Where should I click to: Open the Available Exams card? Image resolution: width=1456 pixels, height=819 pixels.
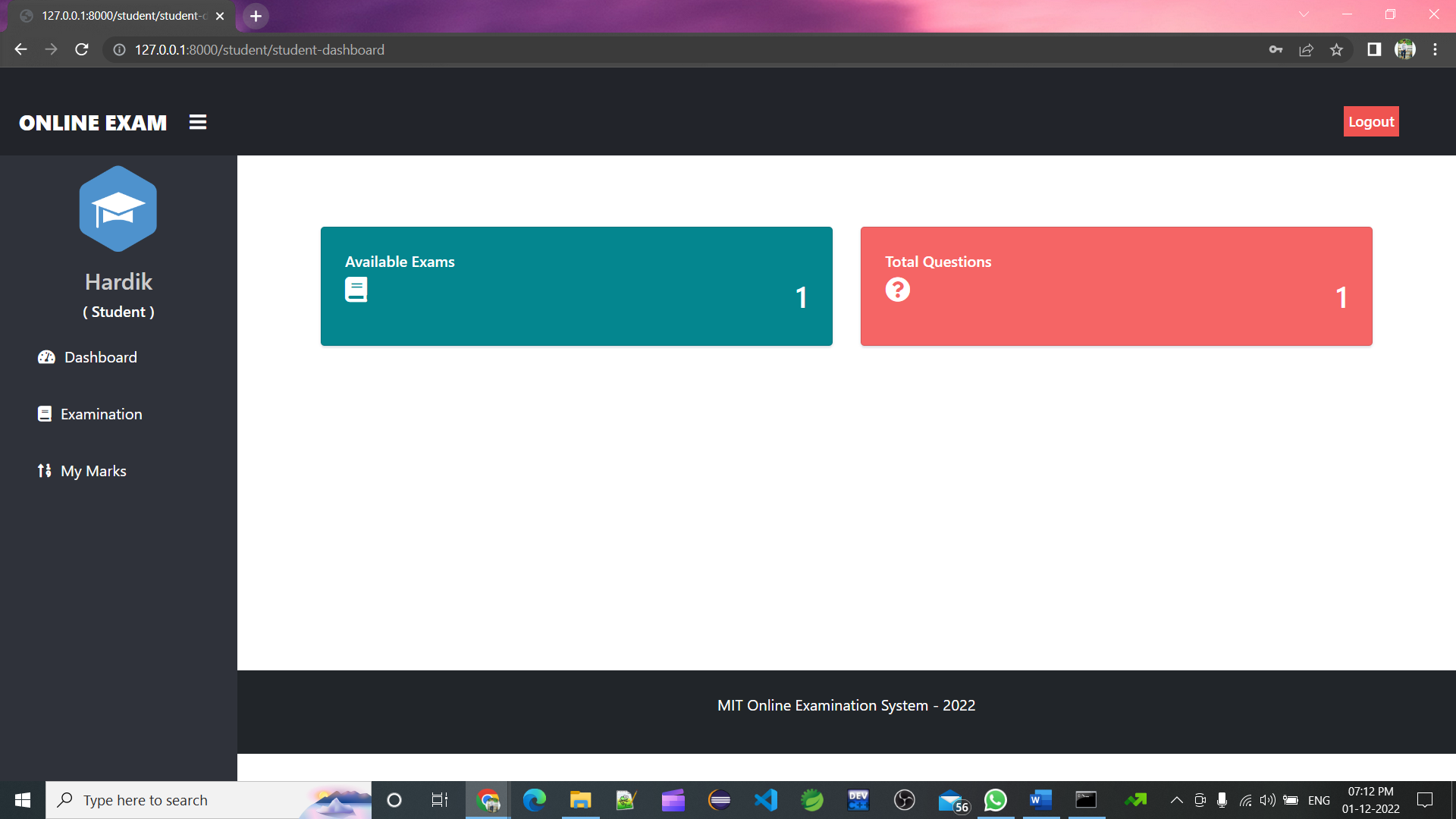[576, 286]
